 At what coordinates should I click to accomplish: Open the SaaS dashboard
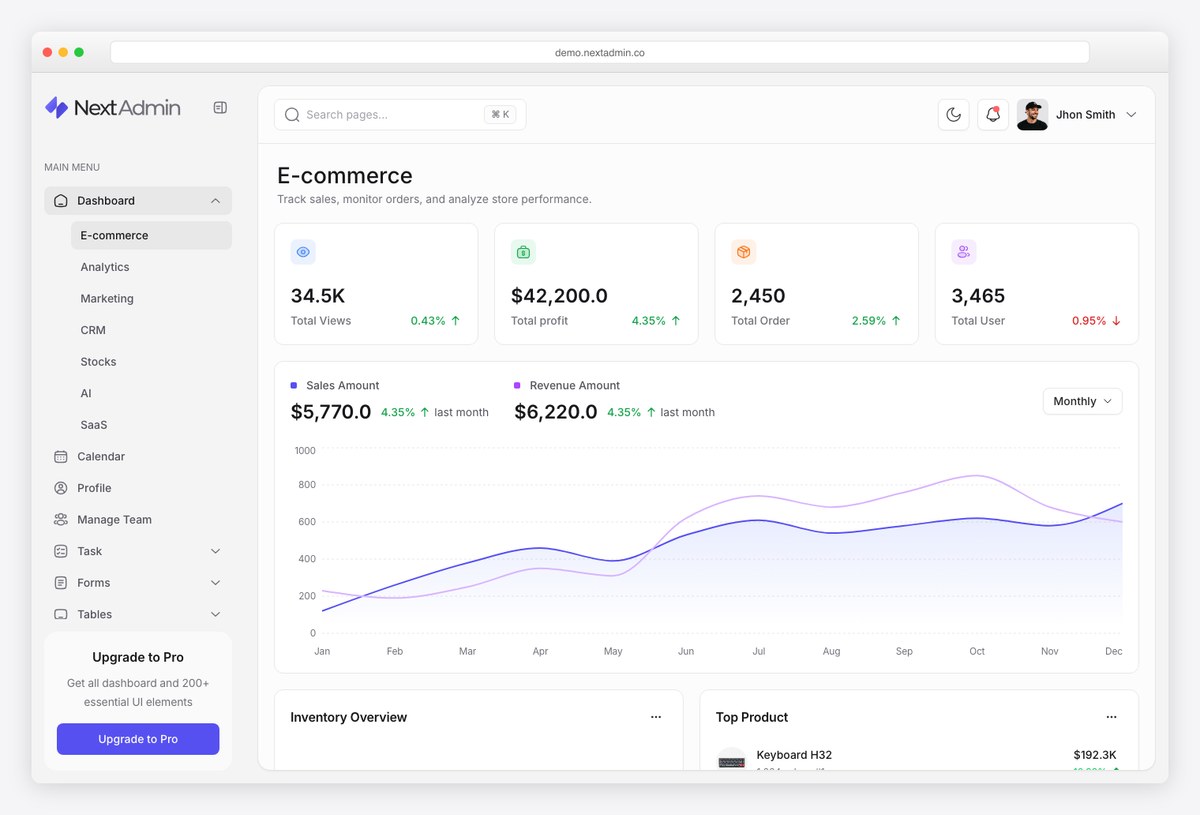tap(94, 425)
